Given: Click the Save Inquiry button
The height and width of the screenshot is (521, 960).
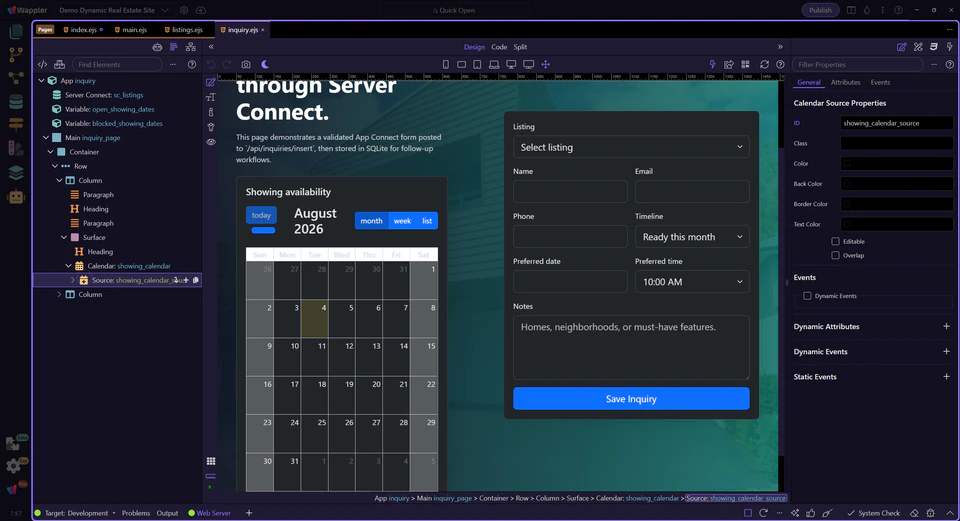Looking at the screenshot, I should point(631,399).
